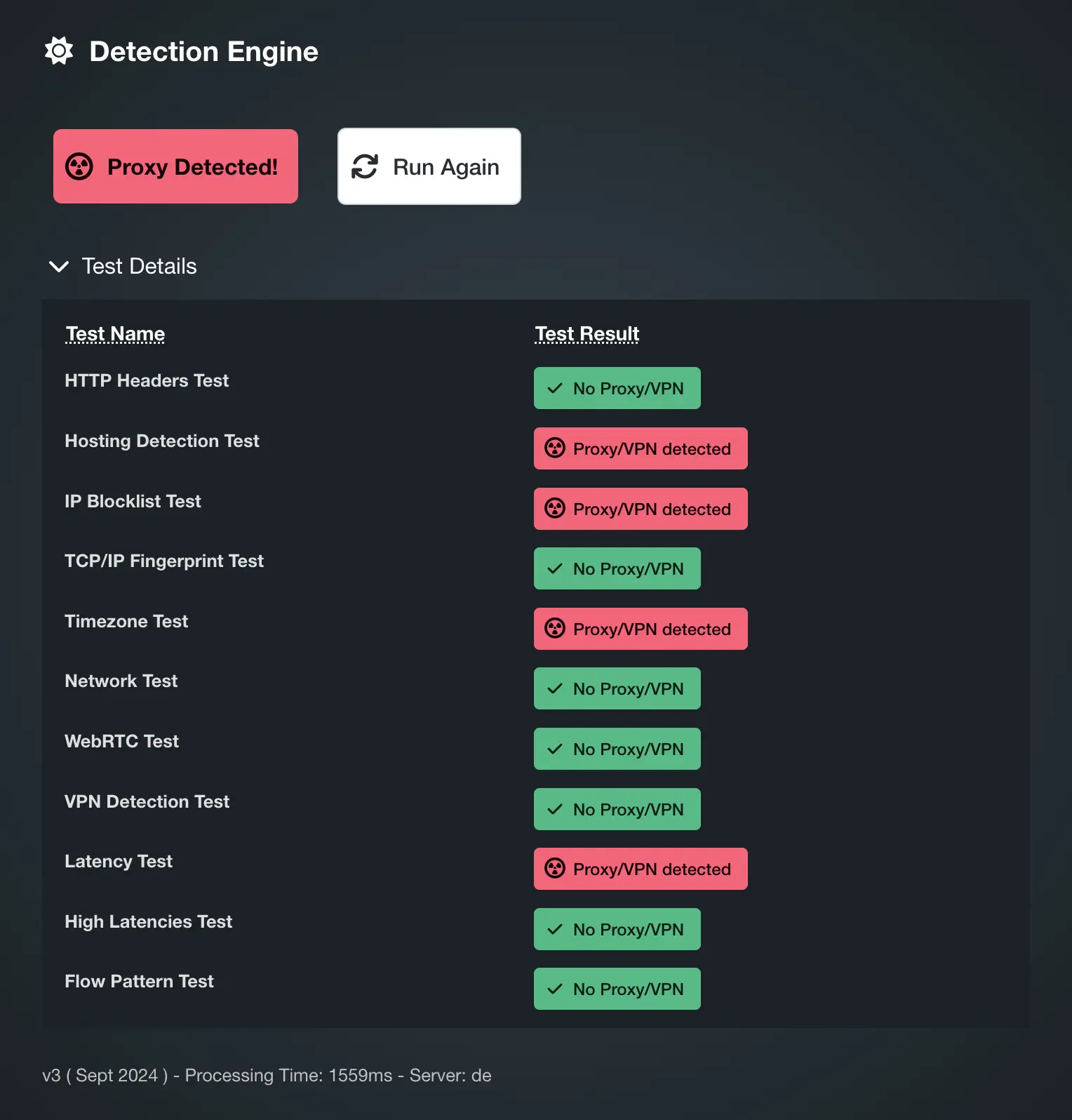Click the IP Blocklist Test label
Image resolution: width=1072 pixels, height=1120 pixels.
(x=133, y=501)
